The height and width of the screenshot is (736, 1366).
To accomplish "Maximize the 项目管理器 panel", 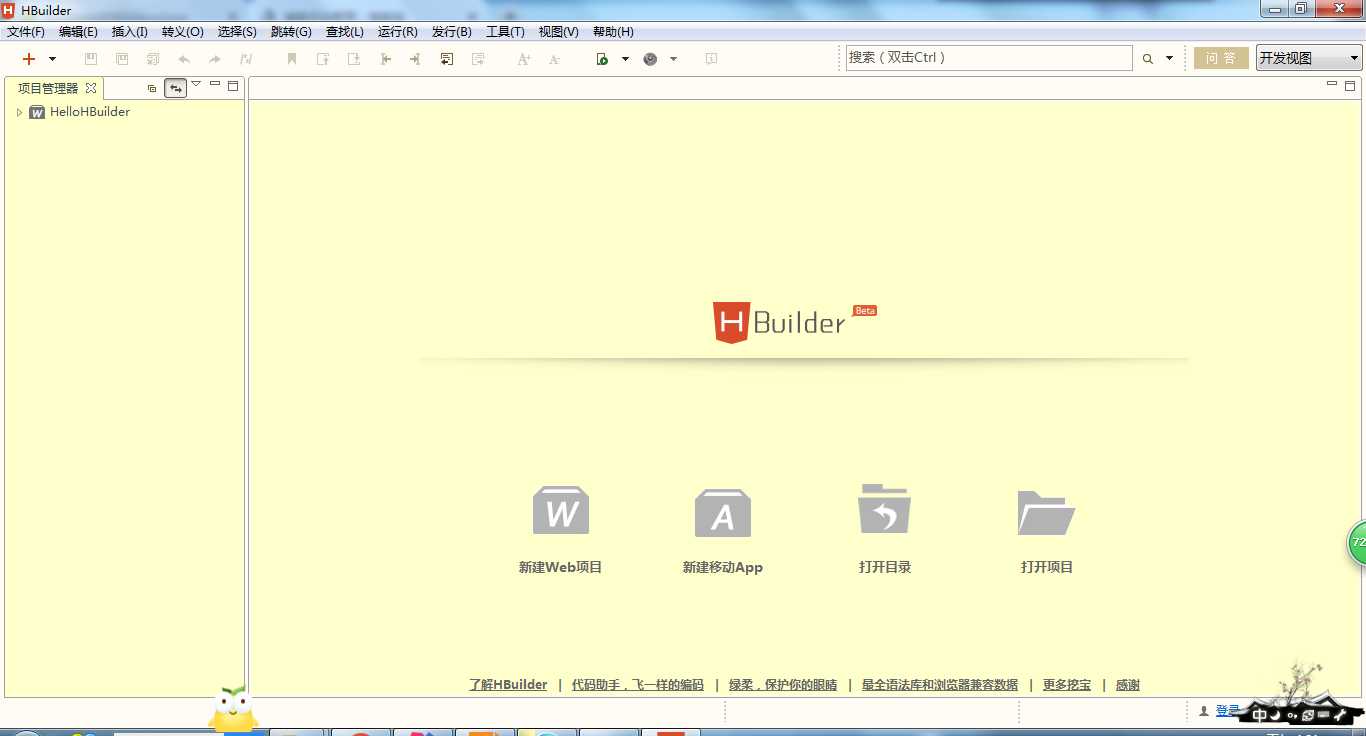I will [x=233, y=86].
